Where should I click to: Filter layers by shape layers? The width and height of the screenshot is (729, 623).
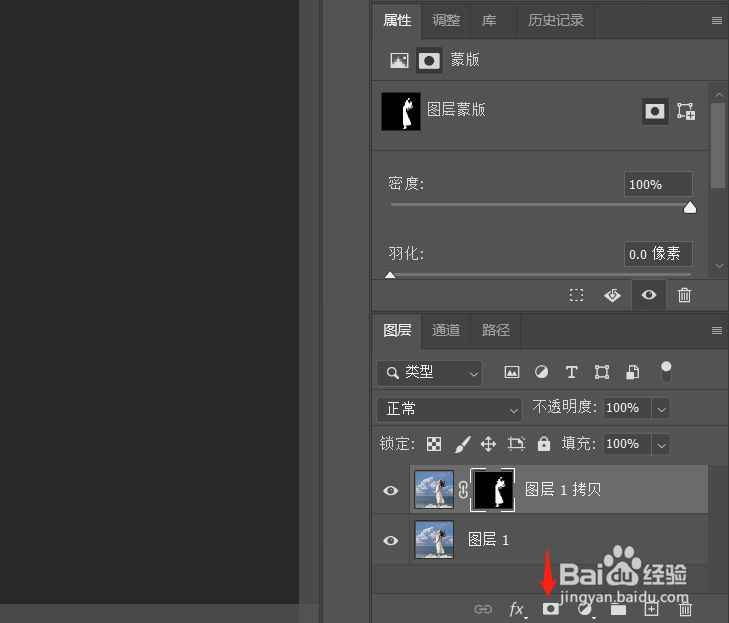click(x=602, y=372)
